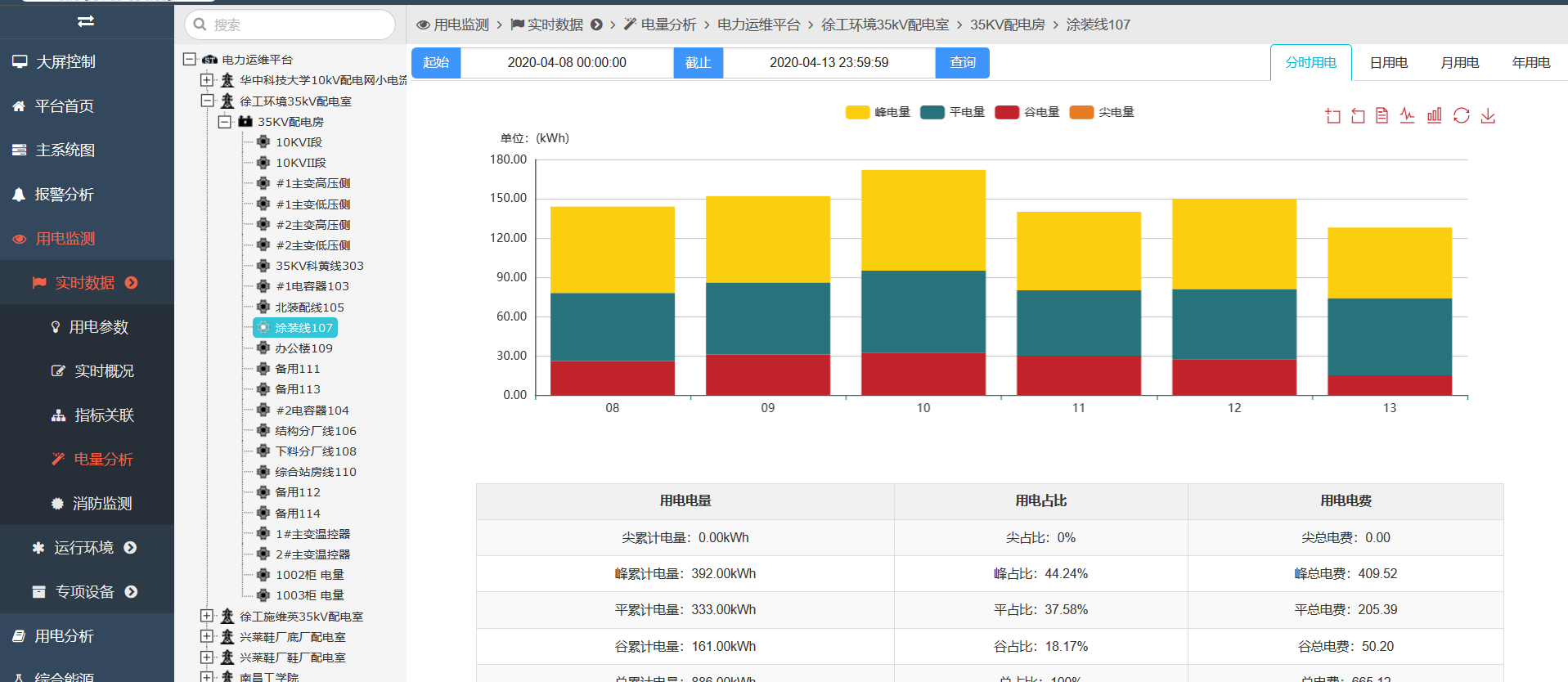
Task: Switch to the 分时用电 tab
Action: point(1311,63)
